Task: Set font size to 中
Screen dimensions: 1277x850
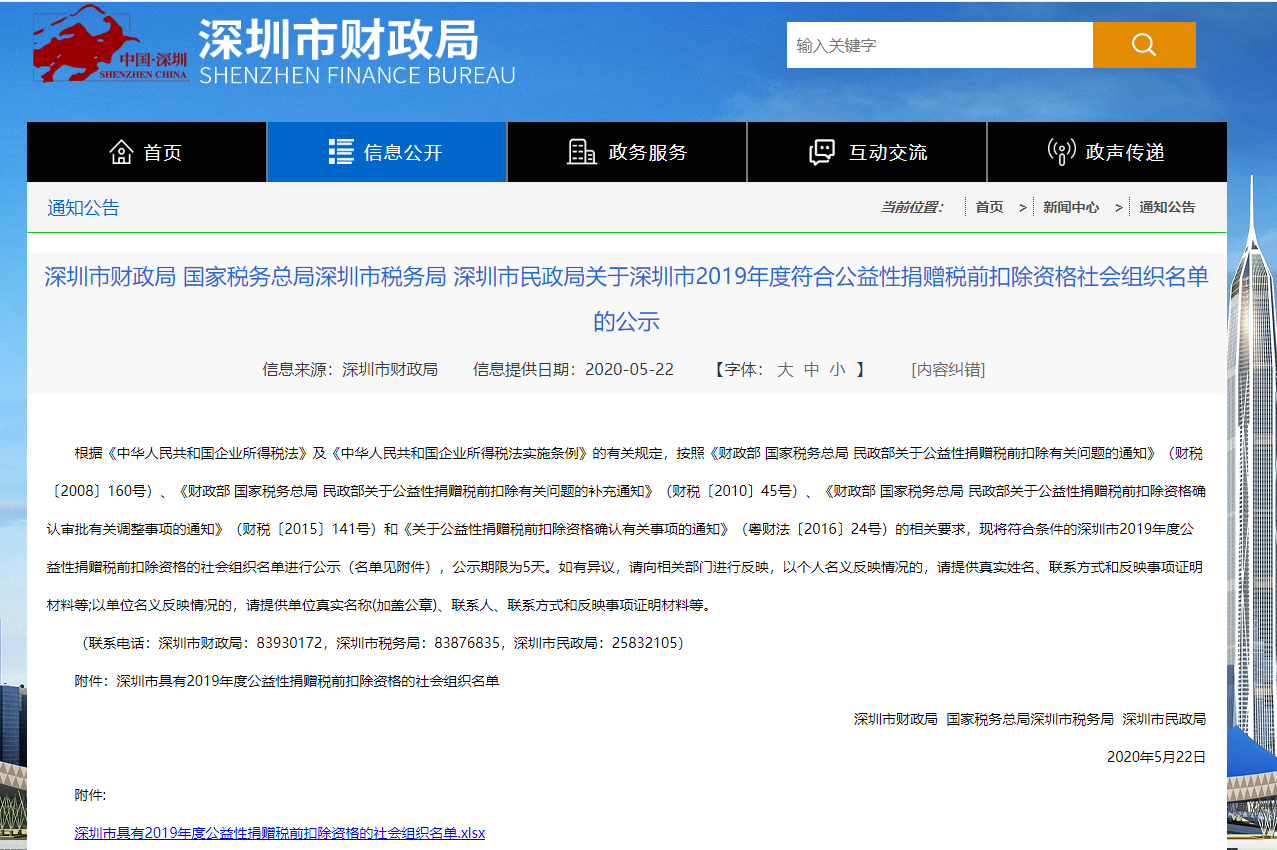Action: pos(811,369)
